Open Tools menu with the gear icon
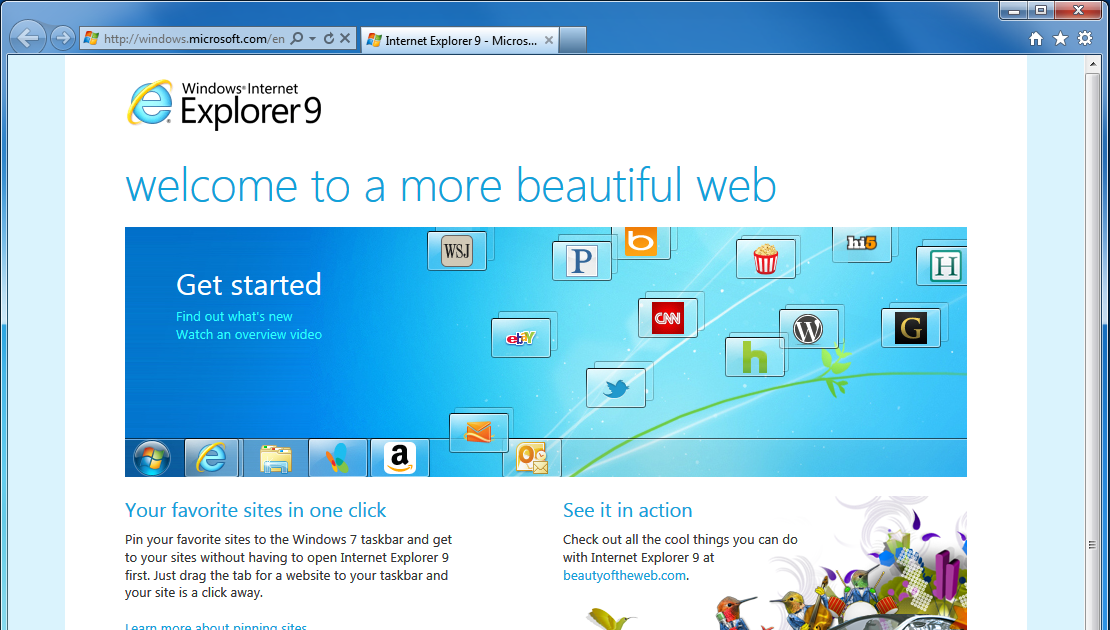The height and width of the screenshot is (630, 1110). 1085,39
